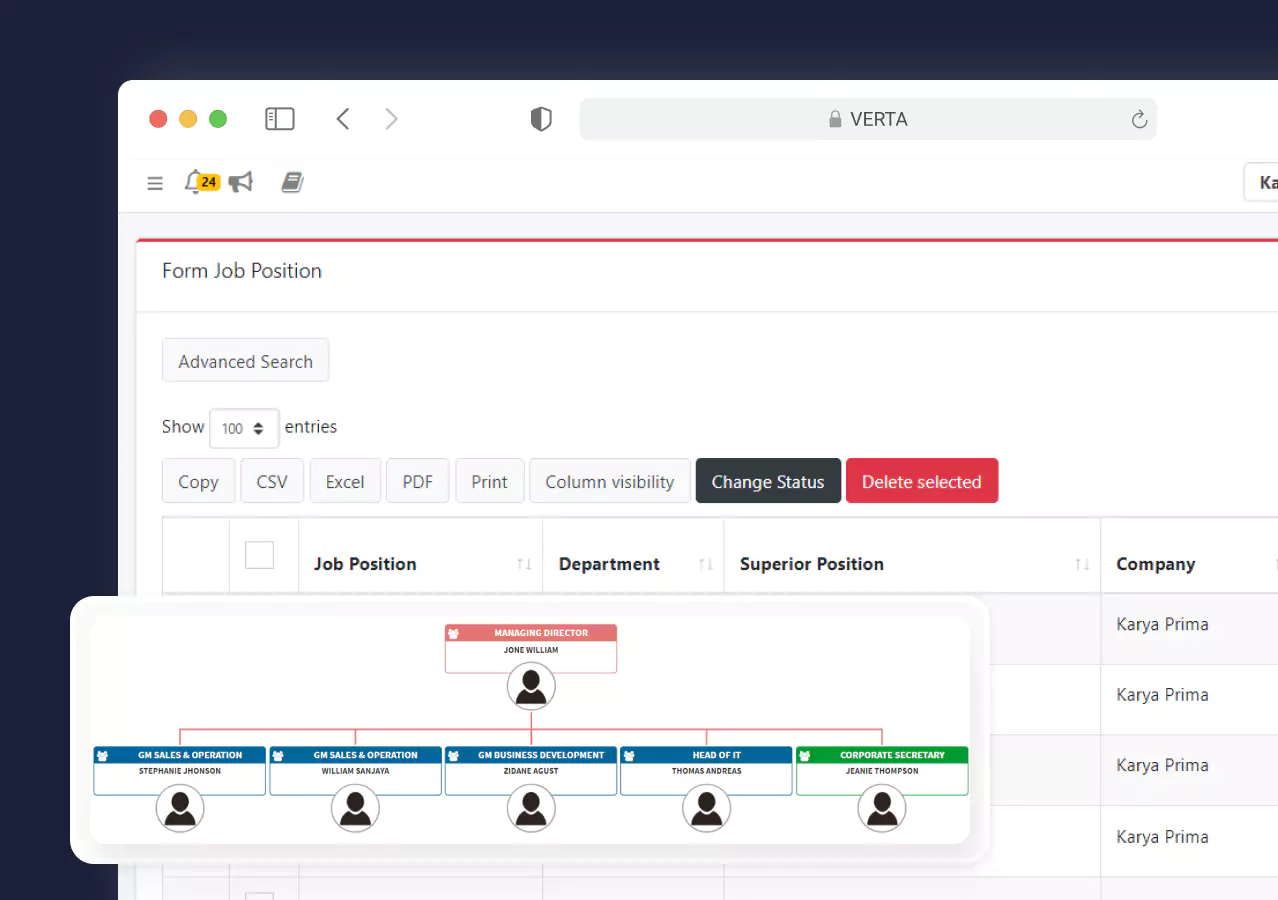The width and height of the screenshot is (1278, 900).
Task: Click the megaphone announcements icon
Action: [x=241, y=182]
